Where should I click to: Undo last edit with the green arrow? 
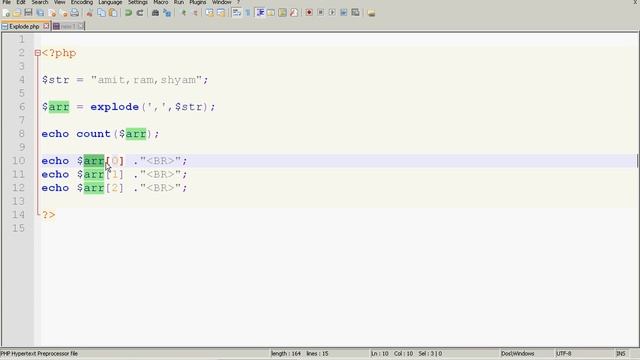pos(128,13)
